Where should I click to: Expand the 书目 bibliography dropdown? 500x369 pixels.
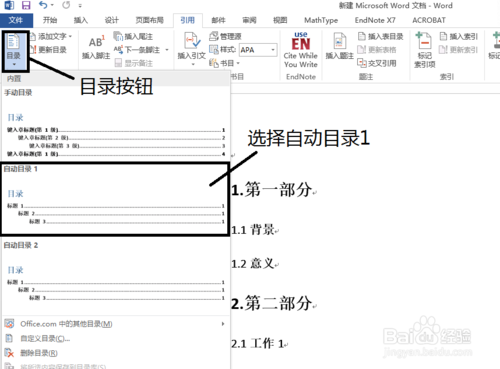[x=238, y=63]
